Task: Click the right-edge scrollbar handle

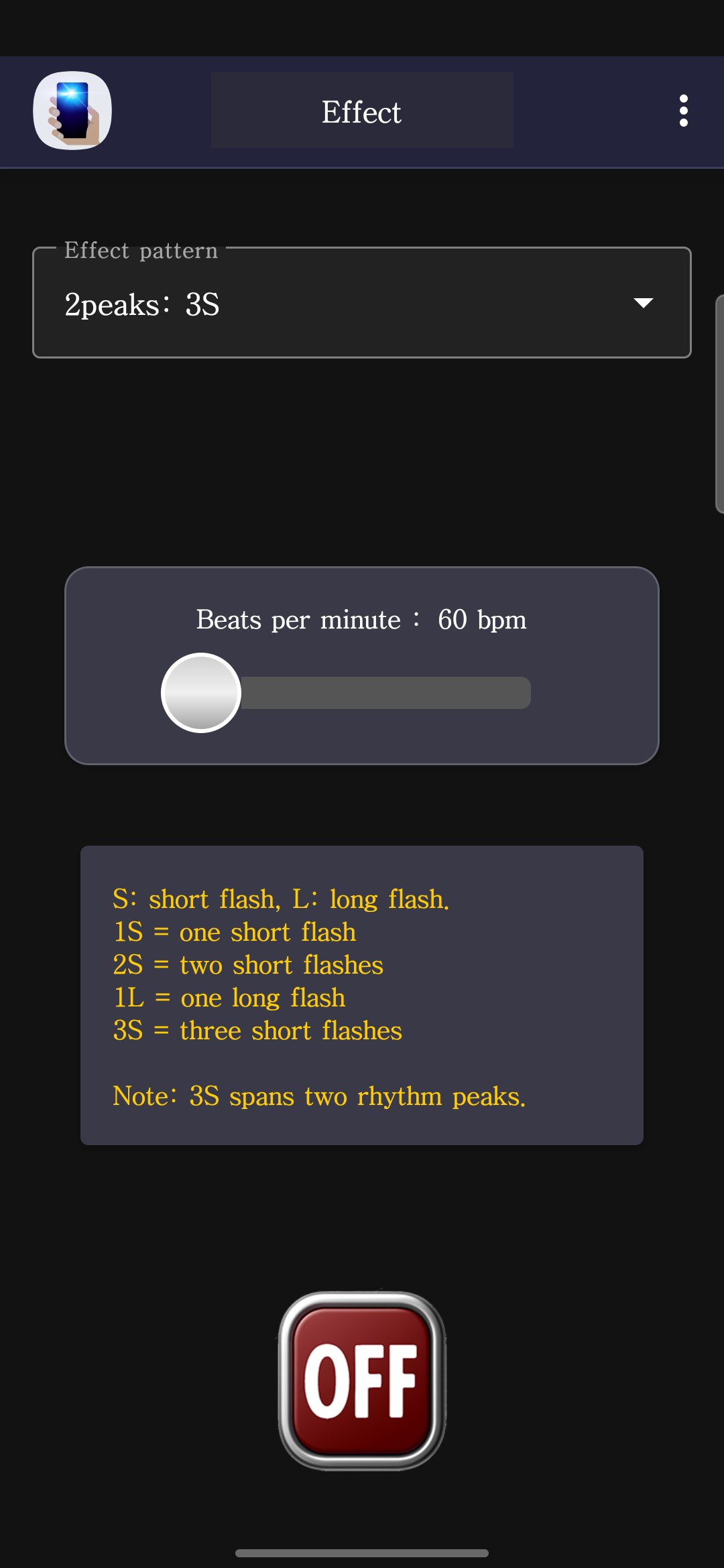Action: click(720, 404)
